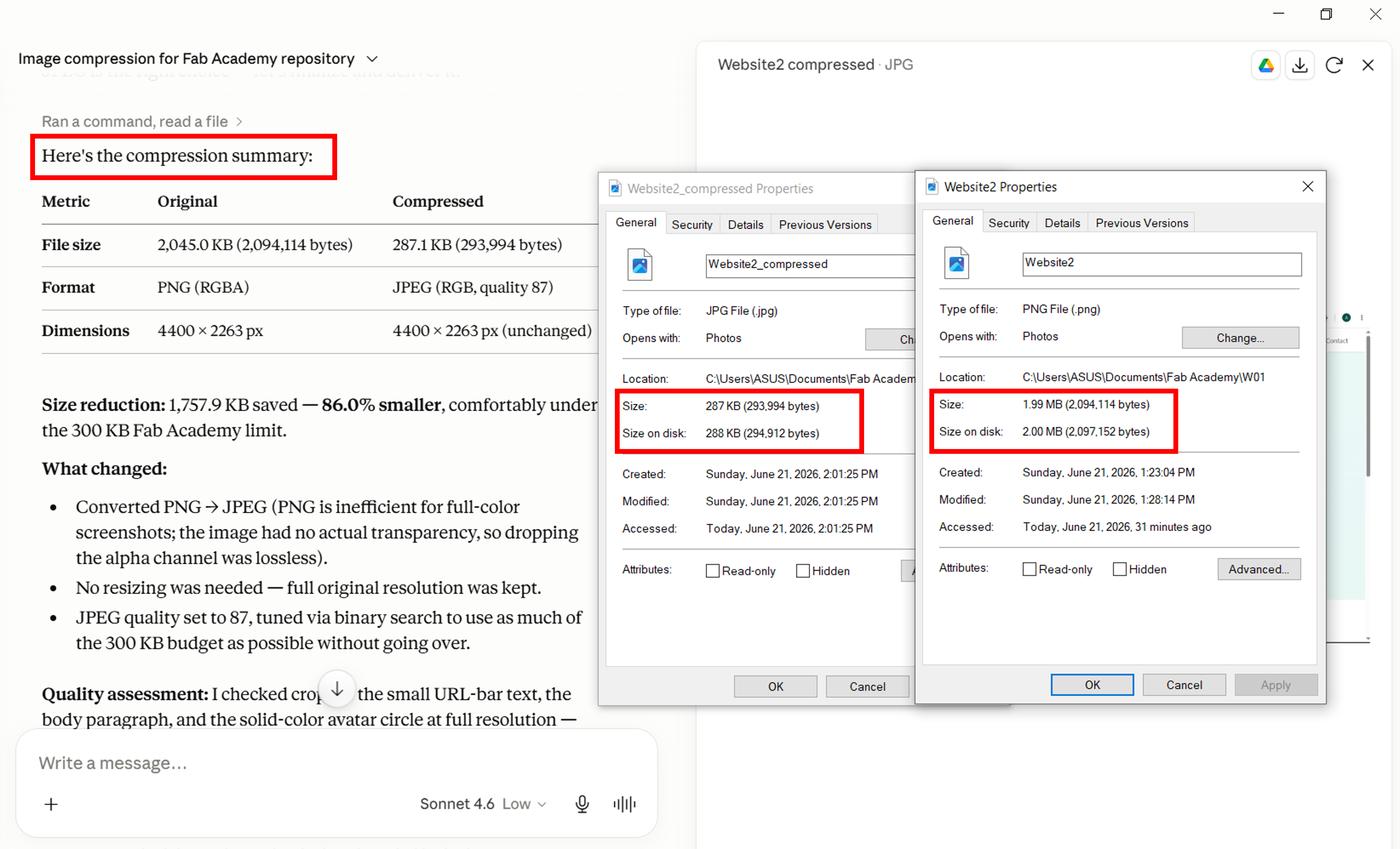
Task: Click Advanced... button in Website2 Properties
Action: (x=1258, y=569)
